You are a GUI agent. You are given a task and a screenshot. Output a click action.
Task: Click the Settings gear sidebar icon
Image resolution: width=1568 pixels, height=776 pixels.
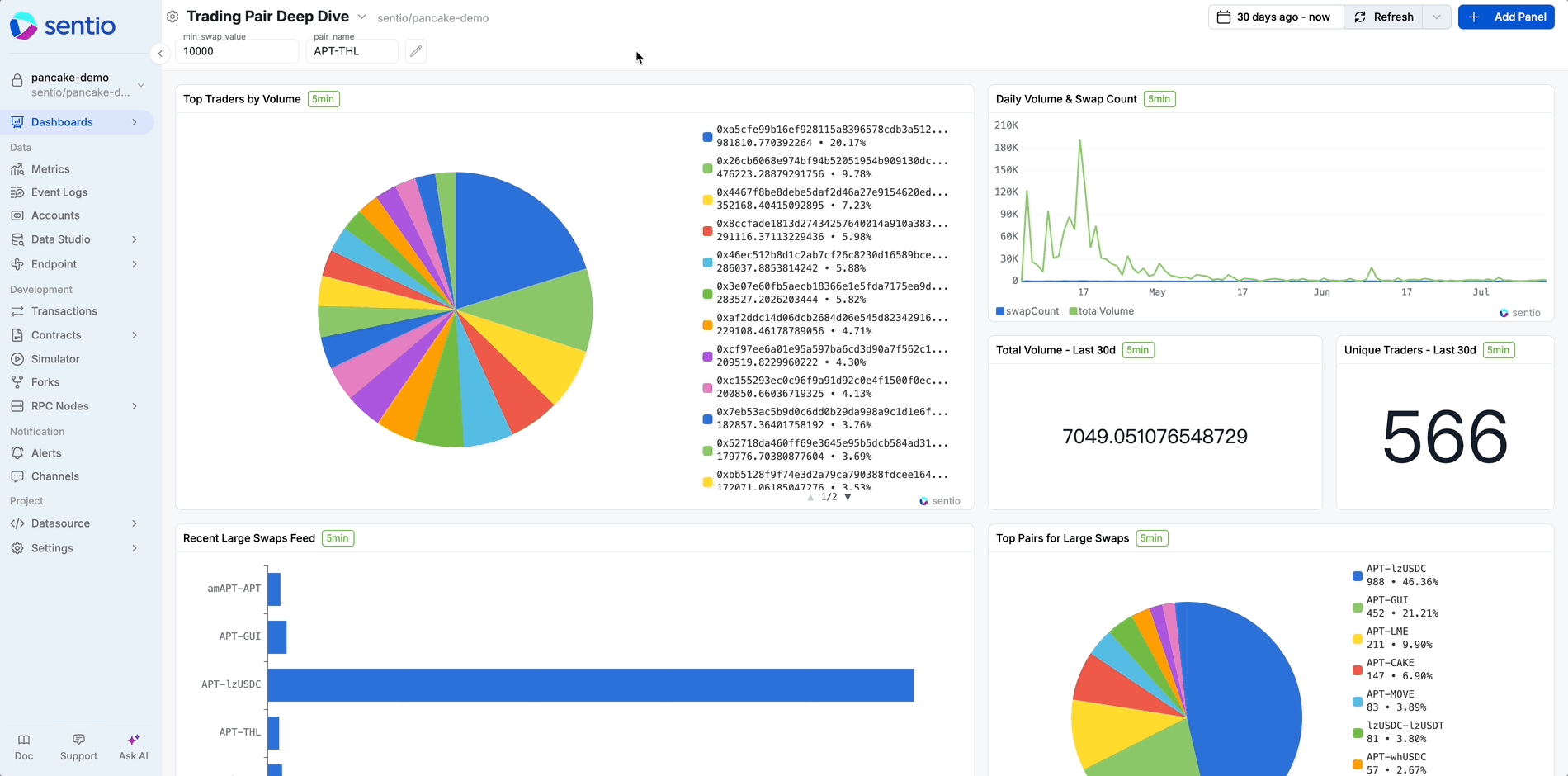point(17,548)
